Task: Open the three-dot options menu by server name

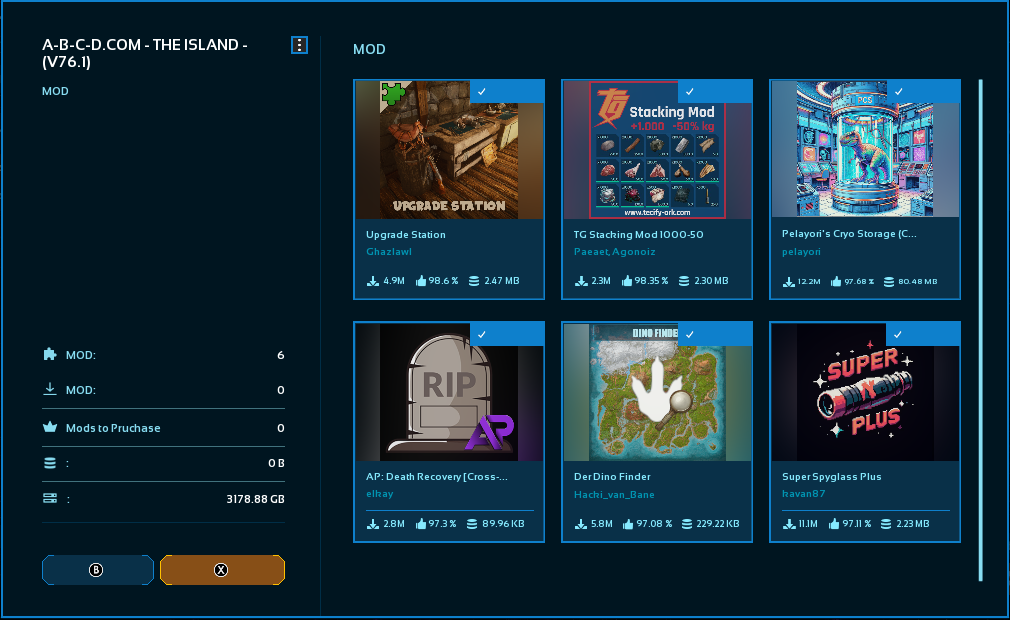Action: (299, 45)
